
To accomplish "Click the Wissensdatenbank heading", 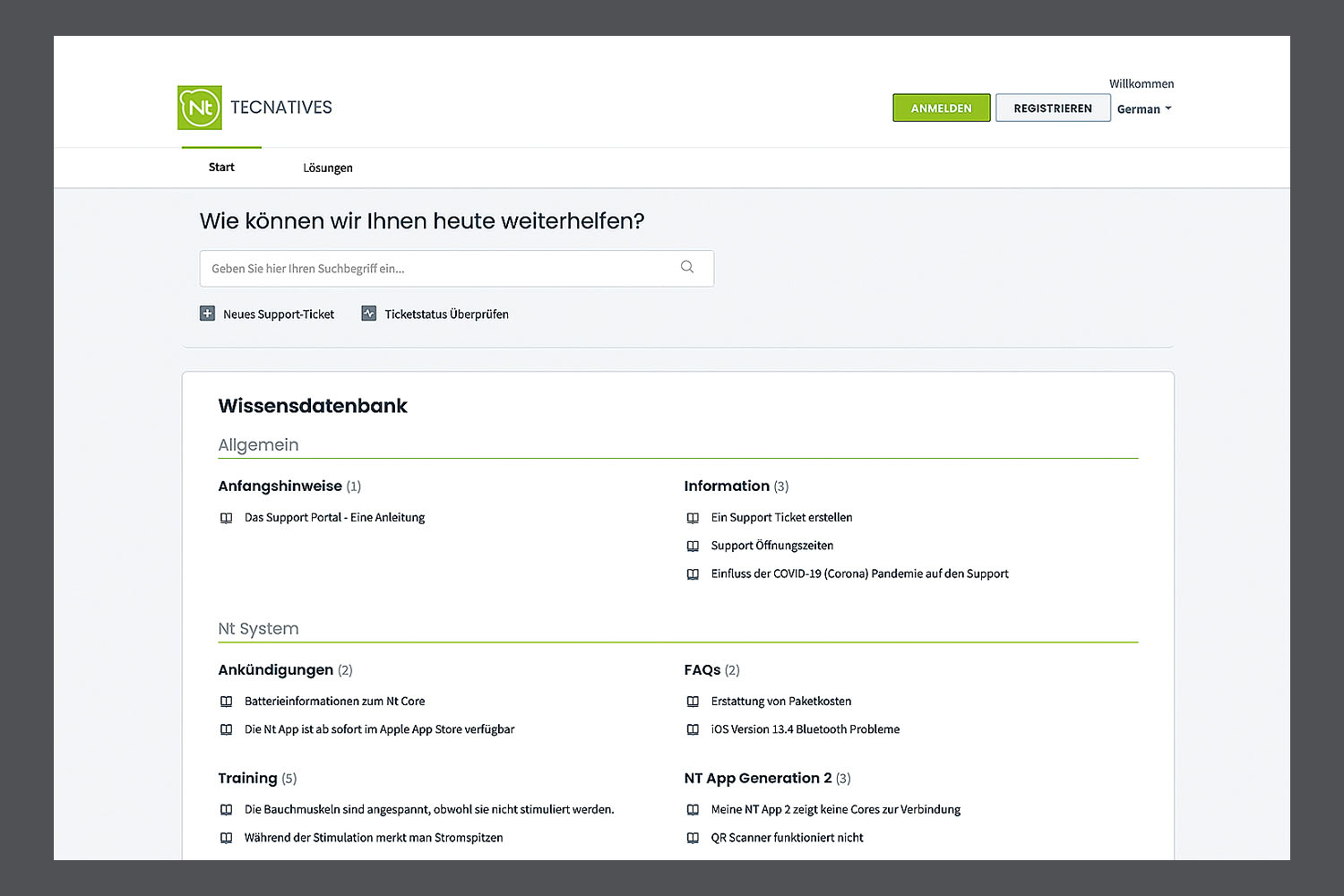I will [313, 406].
